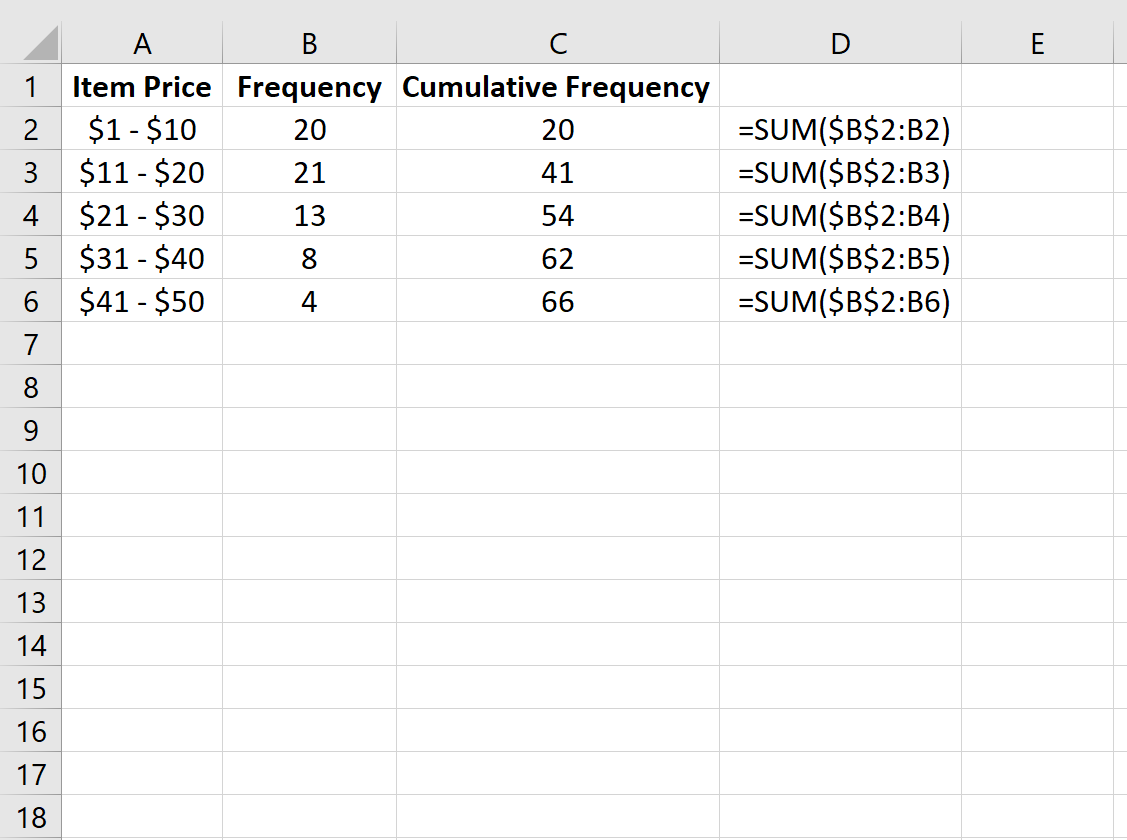Click the Frequency header cell

[309, 87]
